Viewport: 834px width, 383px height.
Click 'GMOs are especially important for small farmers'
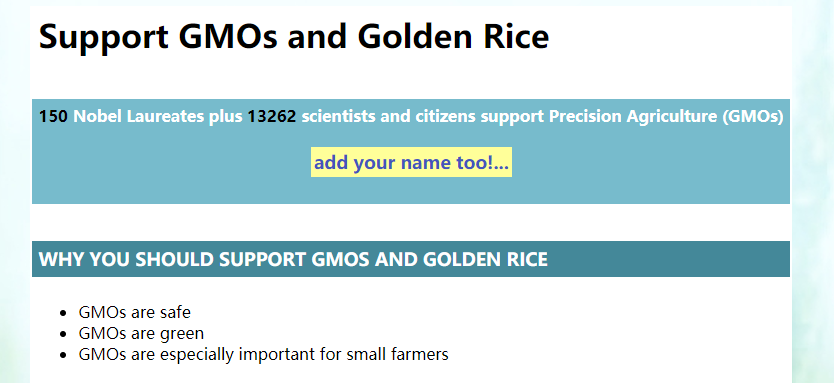tap(263, 354)
